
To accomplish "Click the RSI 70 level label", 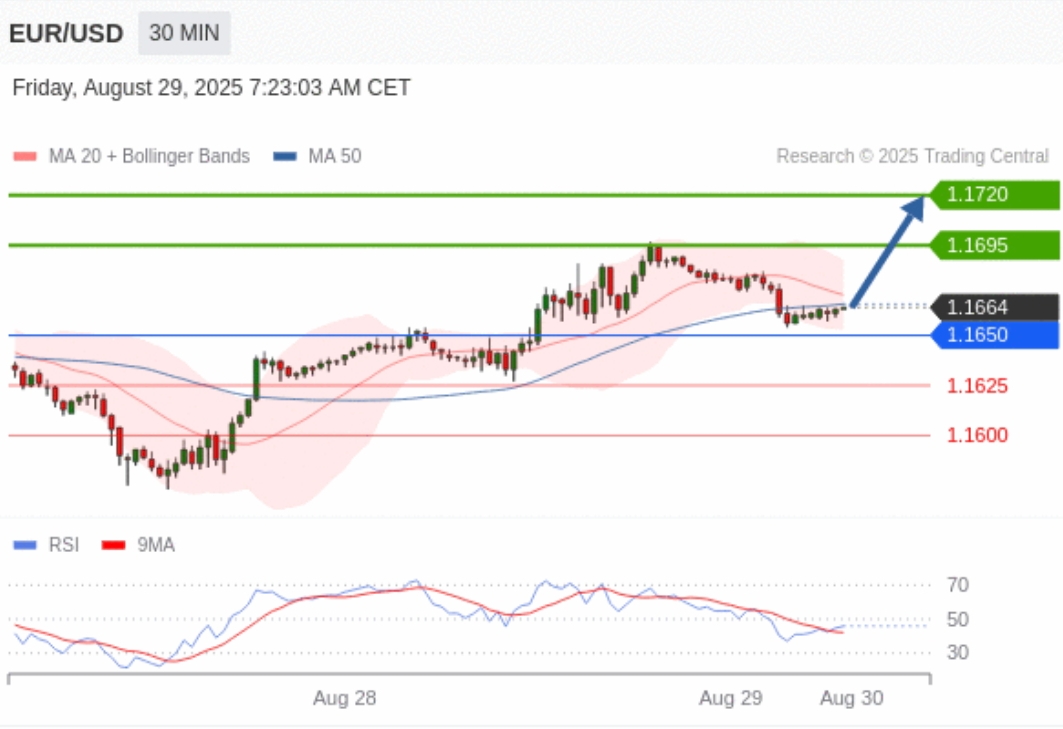I will [957, 585].
